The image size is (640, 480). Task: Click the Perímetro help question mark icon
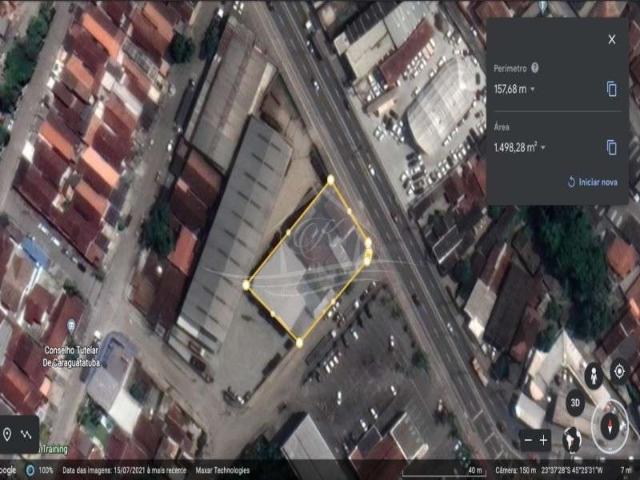tap(535, 68)
